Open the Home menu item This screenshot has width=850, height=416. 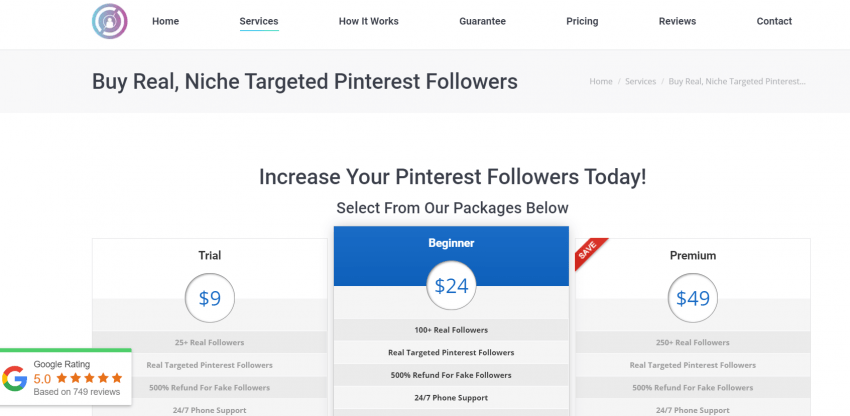165,21
